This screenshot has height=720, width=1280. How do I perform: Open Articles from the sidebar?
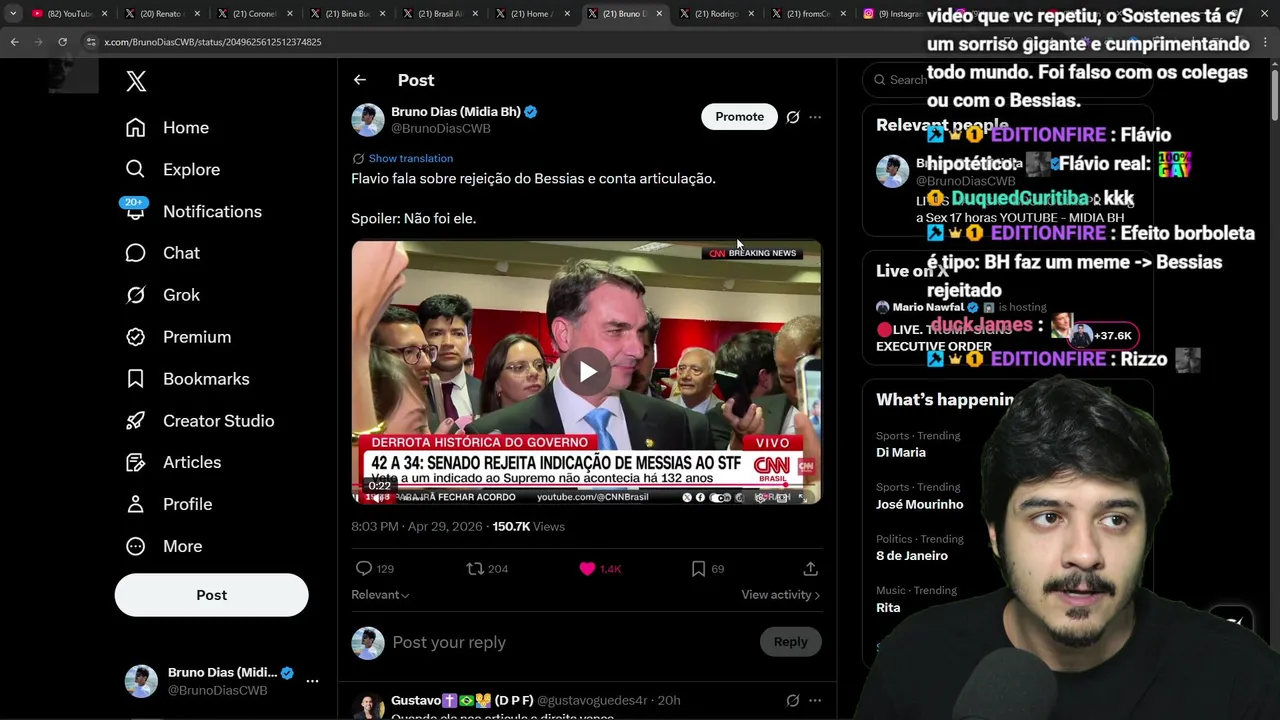point(172,463)
